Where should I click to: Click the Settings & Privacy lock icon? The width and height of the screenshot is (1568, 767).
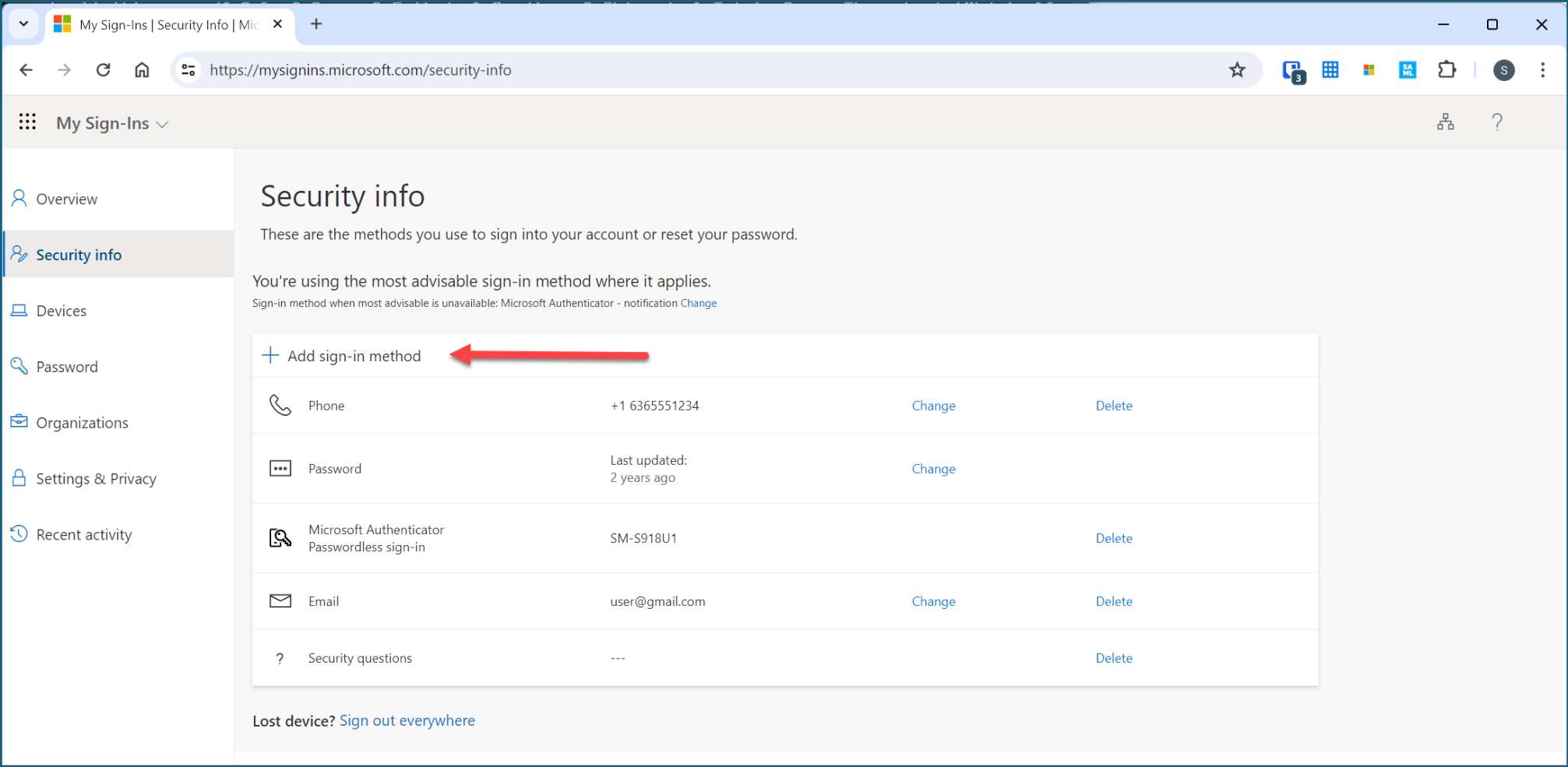(x=19, y=477)
